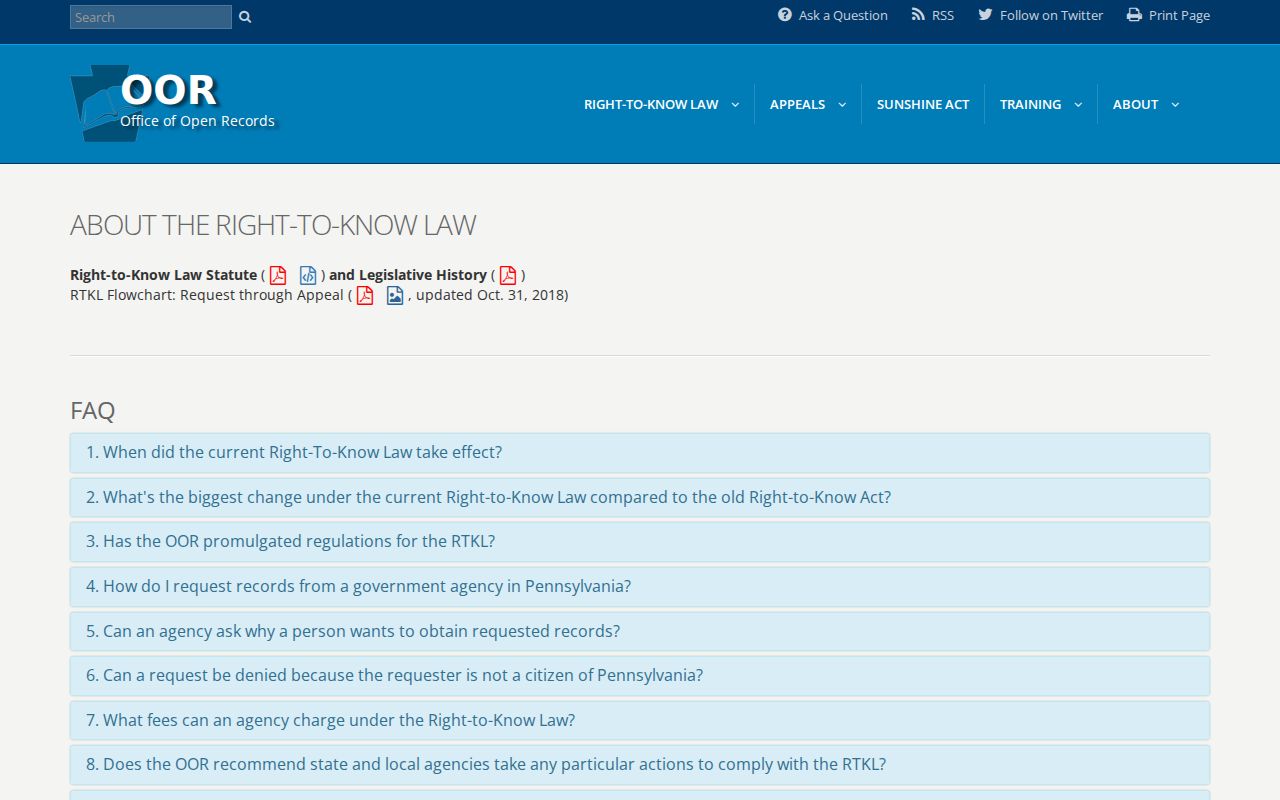The width and height of the screenshot is (1280, 800).
Task: Go to the Sunshine Act page
Action: (x=923, y=104)
